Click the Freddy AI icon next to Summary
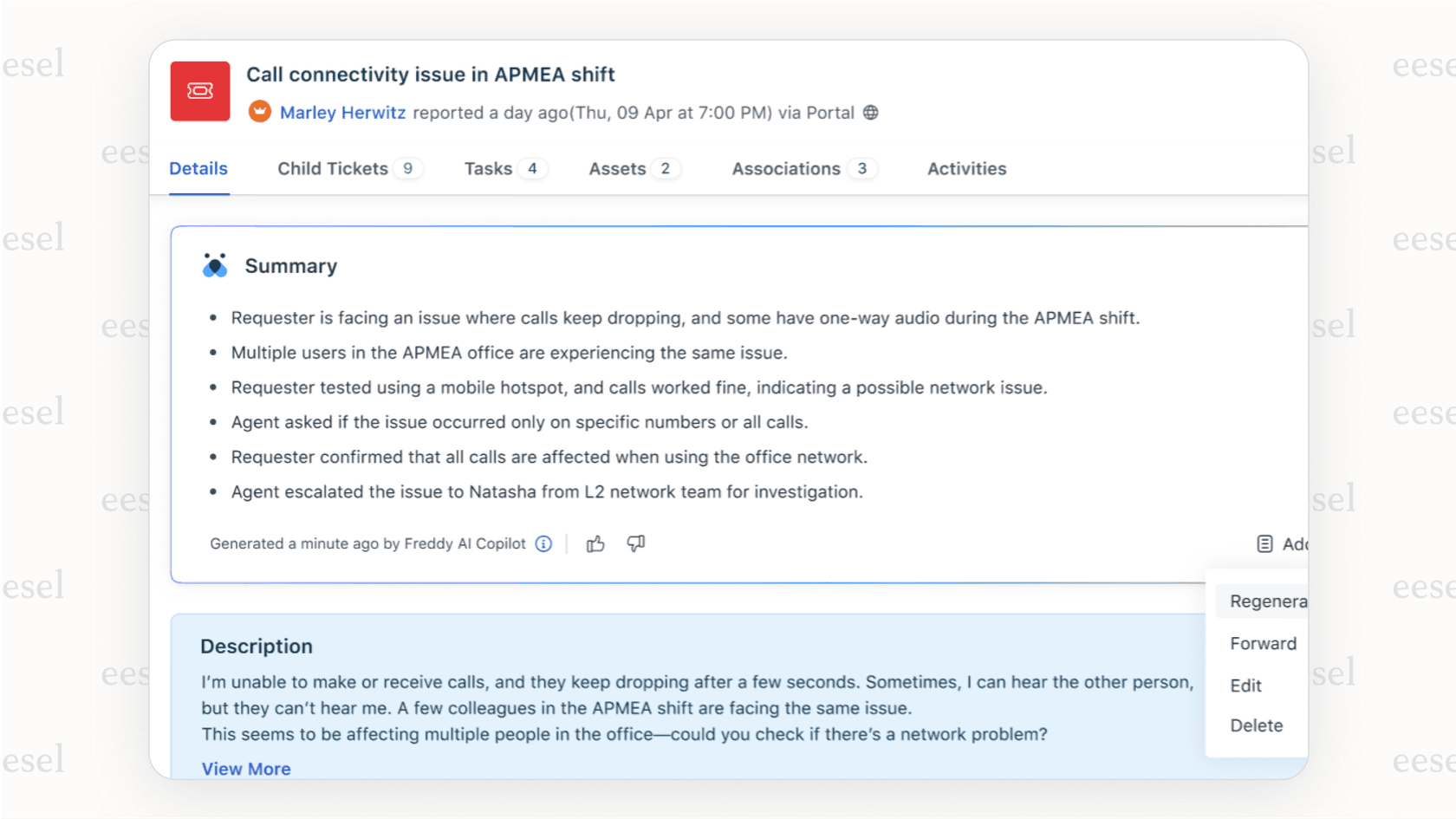Screen dimensions: 1456x819 click(213, 265)
